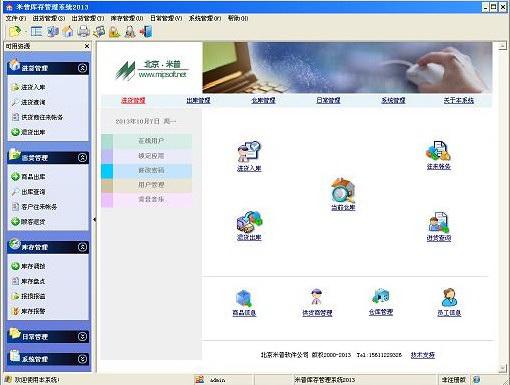This screenshot has width=510, height=385.
Task: Click the 修改密码 blue row
Action: (147, 170)
